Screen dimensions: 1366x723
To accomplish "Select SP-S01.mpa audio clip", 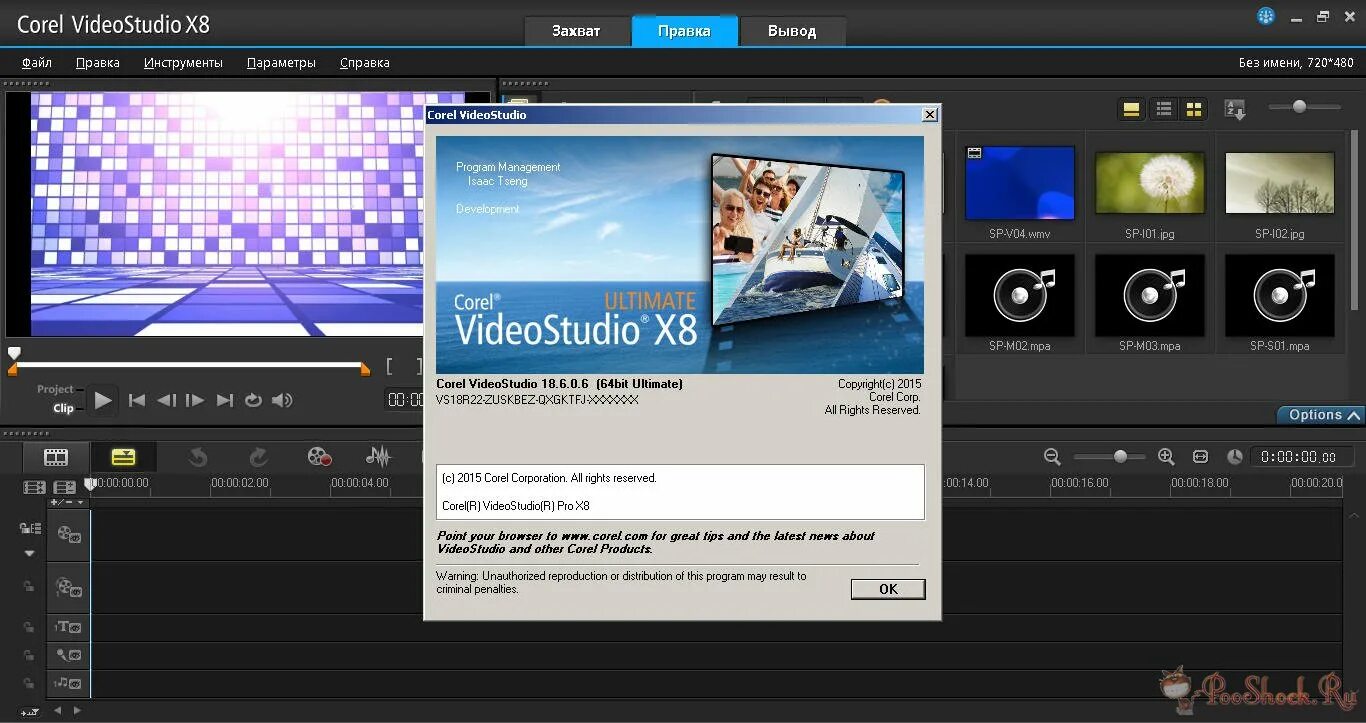I will coord(1280,295).
